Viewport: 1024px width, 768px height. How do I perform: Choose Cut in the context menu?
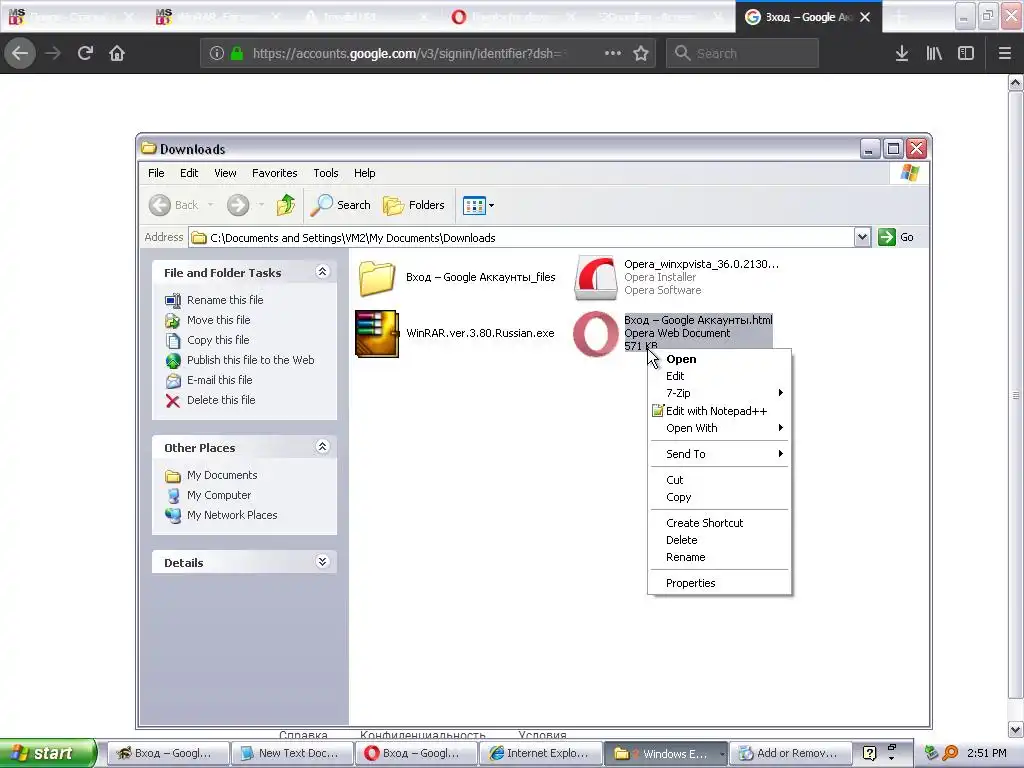tap(720, 480)
